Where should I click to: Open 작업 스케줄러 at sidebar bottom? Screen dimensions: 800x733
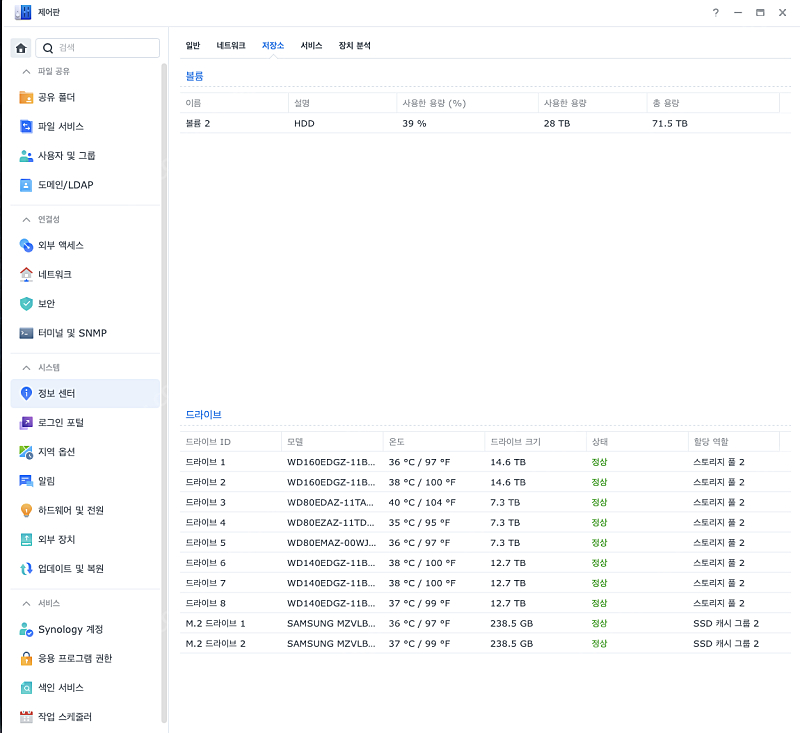25,716
